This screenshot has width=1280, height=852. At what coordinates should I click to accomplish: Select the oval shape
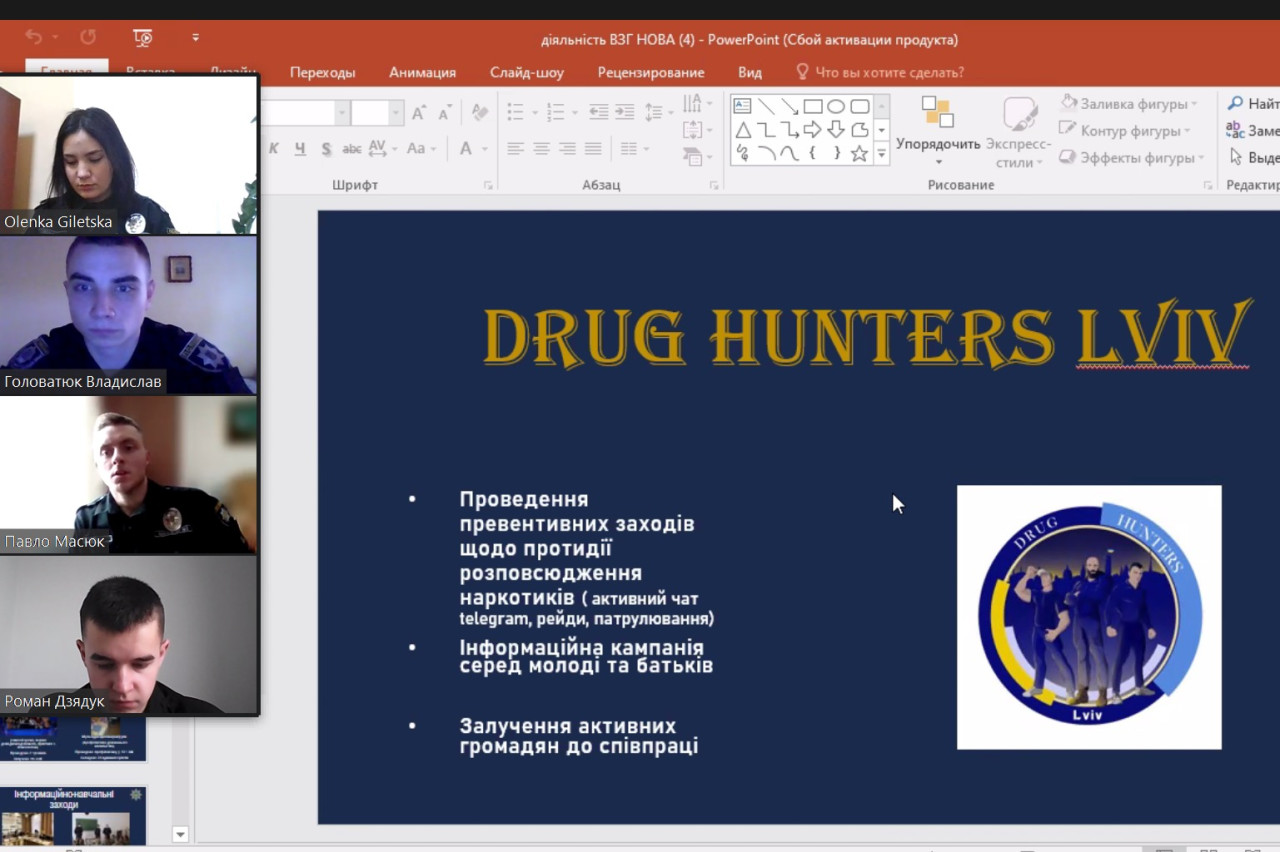pyautogui.click(x=836, y=106)
